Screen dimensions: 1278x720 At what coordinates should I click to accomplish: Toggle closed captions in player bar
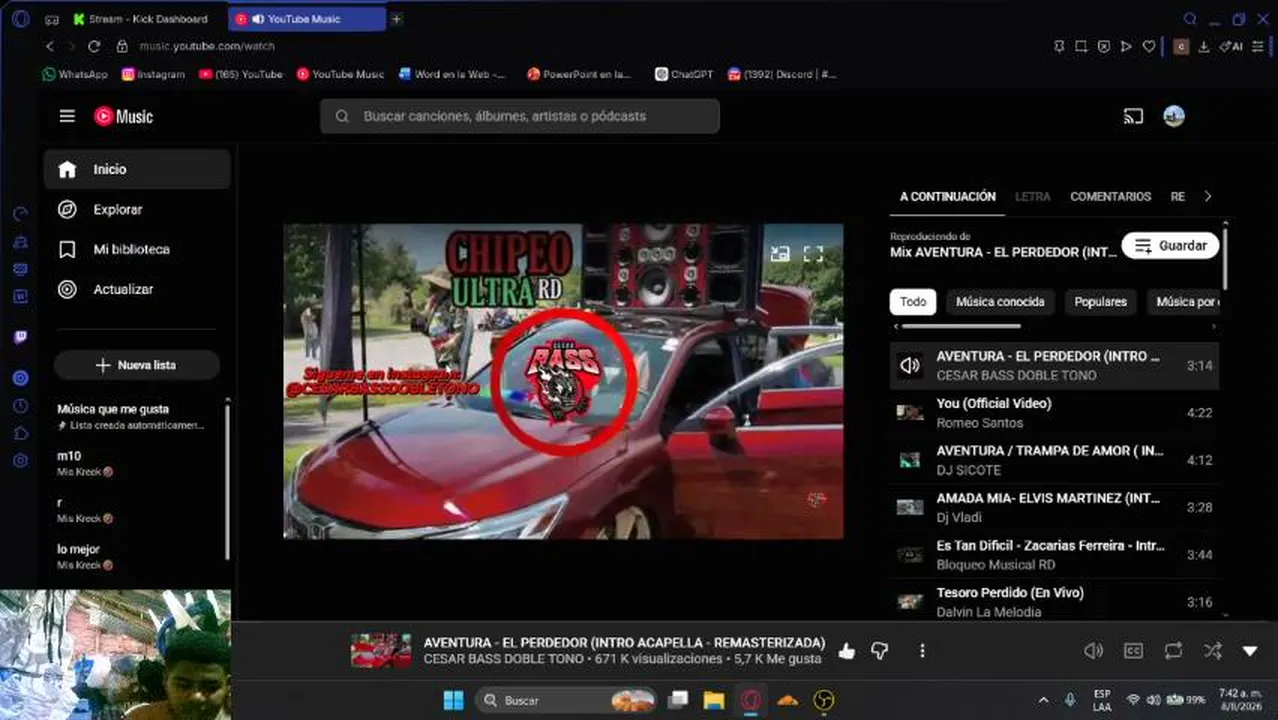[1133, 651]
